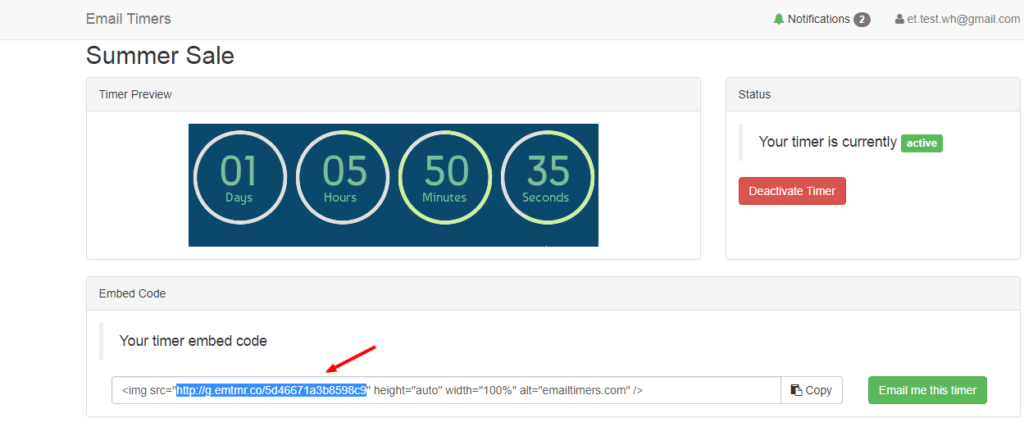Open the Email Timers home link

[128, 19]
